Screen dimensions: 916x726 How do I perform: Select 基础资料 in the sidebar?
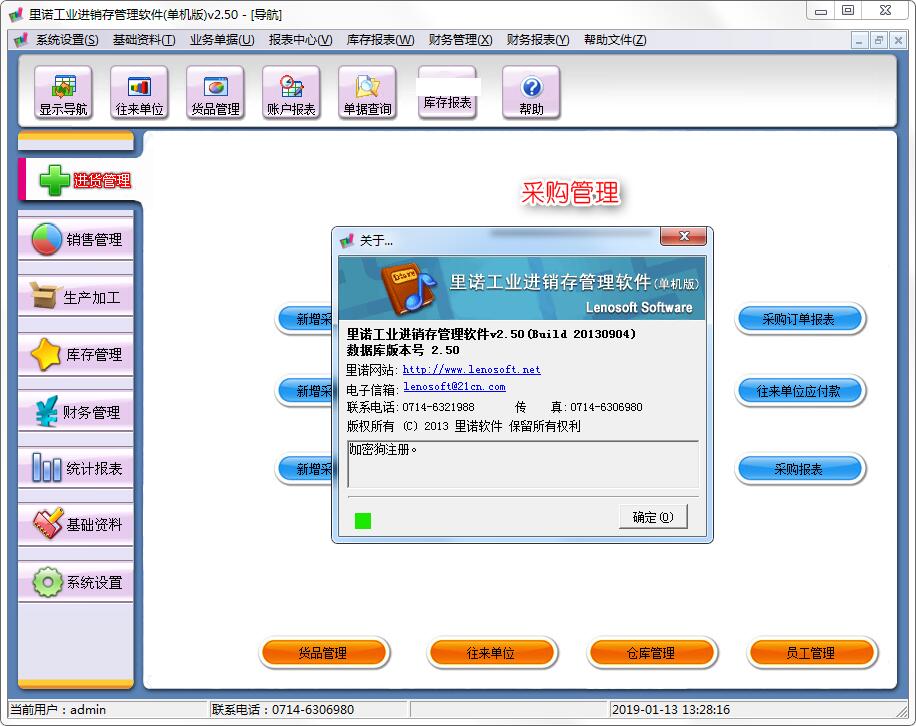click(x=76, y=524)
